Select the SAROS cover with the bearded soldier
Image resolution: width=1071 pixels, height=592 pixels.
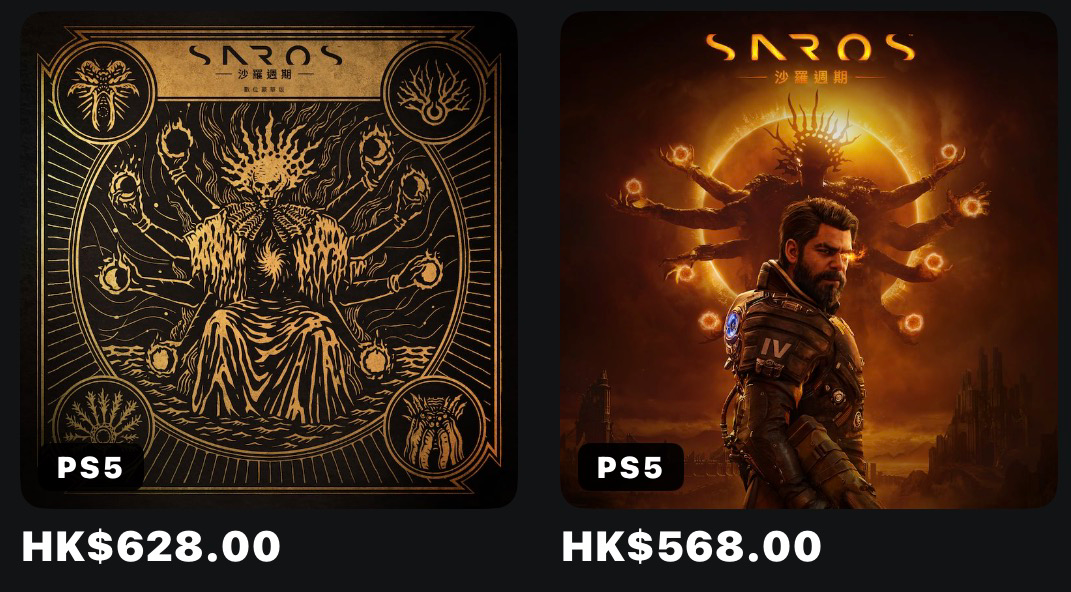click(x=809, y=259)
